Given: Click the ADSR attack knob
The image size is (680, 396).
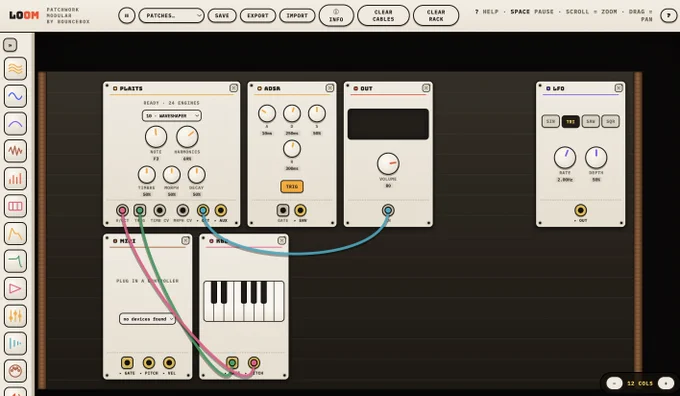Looking at the screenshot, I should 267,114.
